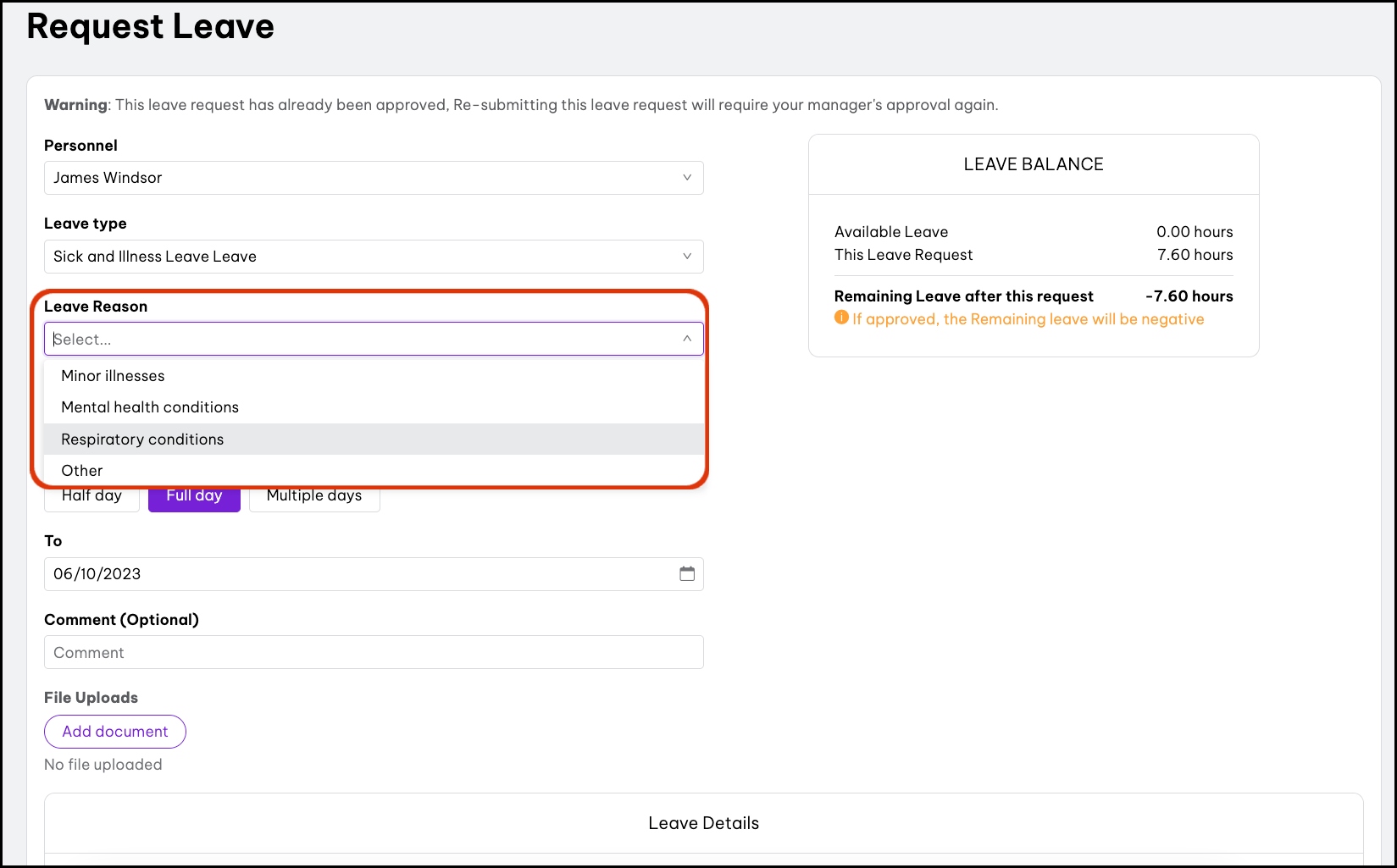1397x868 pixels.
Task: Select the Multiple days option
Action: [314, 498]
